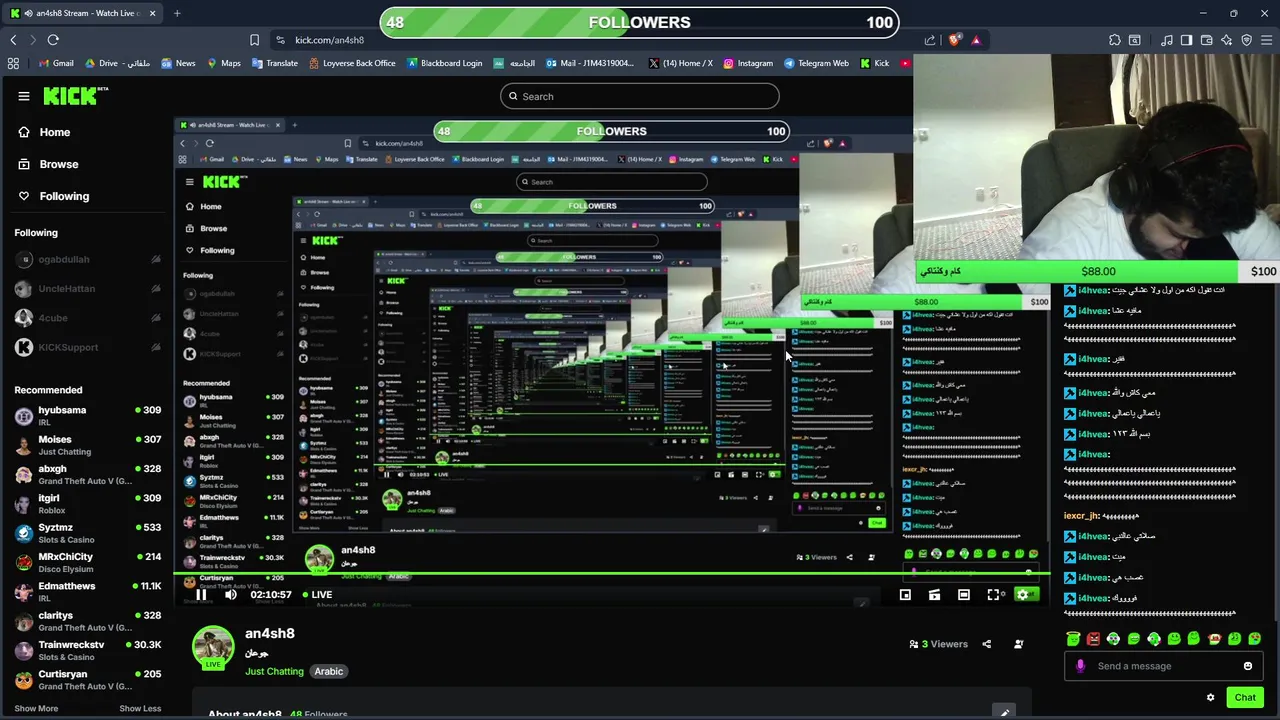
Task: Open the Gmail bookmark
Action: pyautogui.click(x=56, y=63)
